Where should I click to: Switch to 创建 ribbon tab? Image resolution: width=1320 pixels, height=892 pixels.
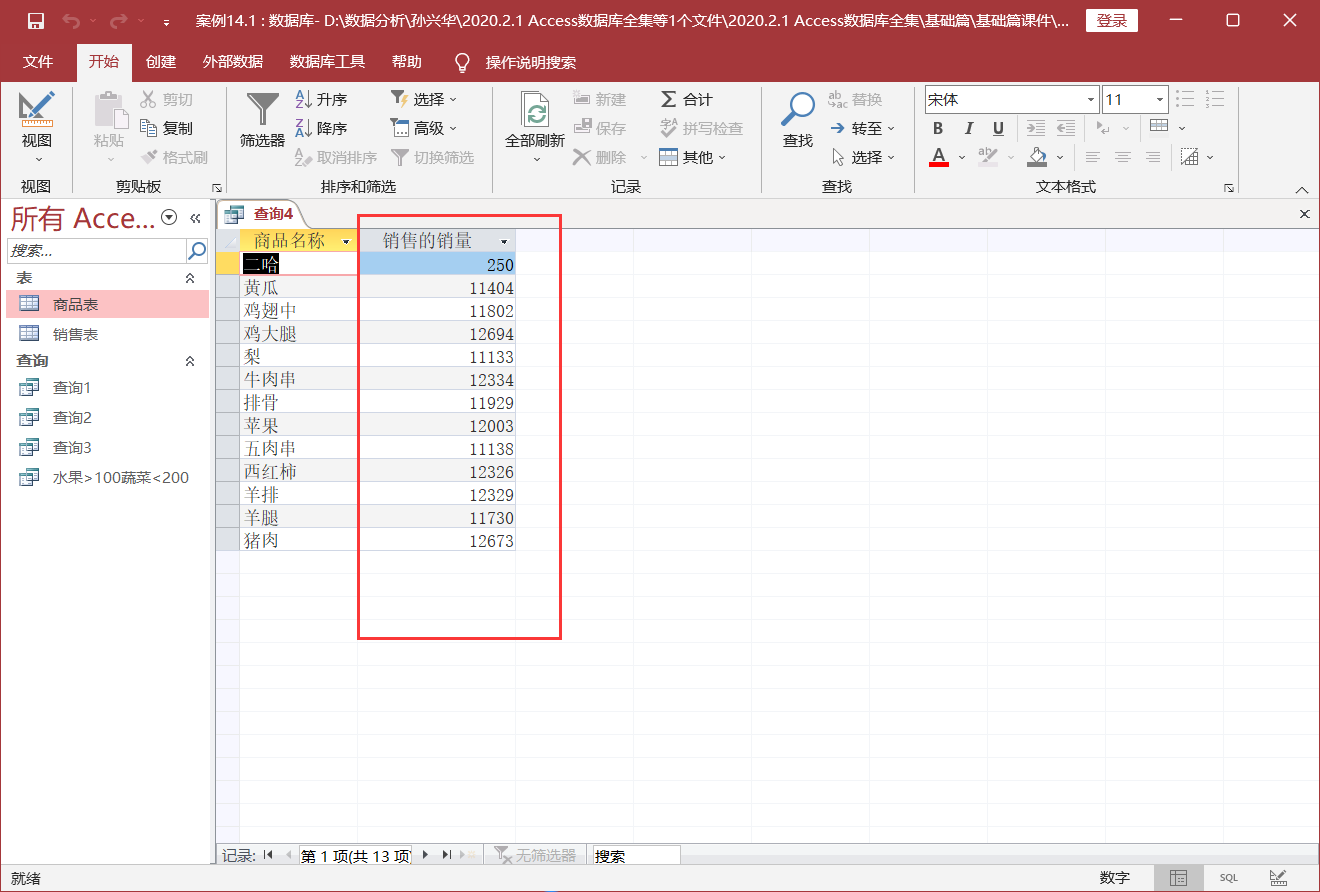pos(161,62)
